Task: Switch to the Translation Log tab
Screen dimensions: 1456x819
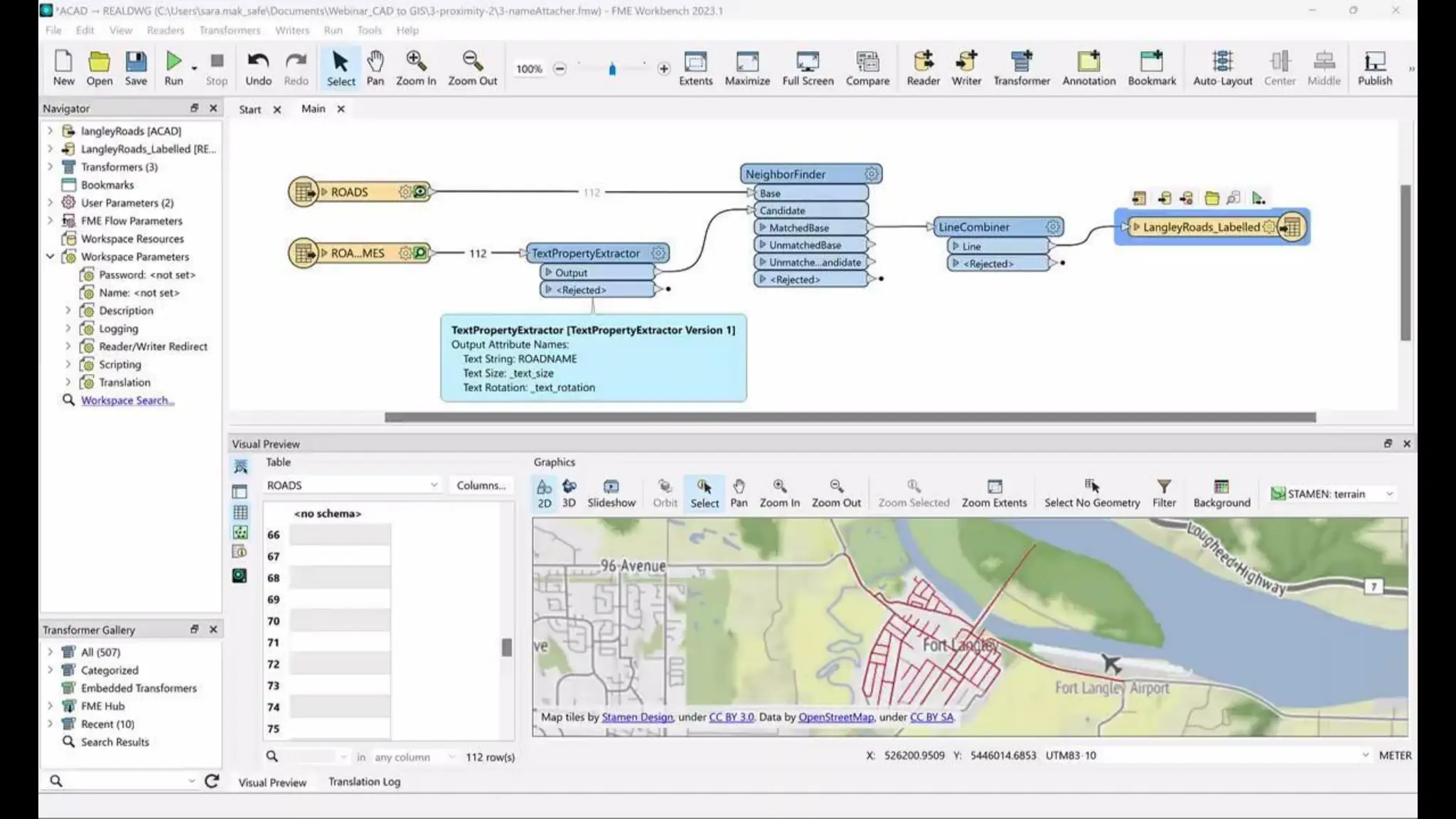Action: click(364, 781)
